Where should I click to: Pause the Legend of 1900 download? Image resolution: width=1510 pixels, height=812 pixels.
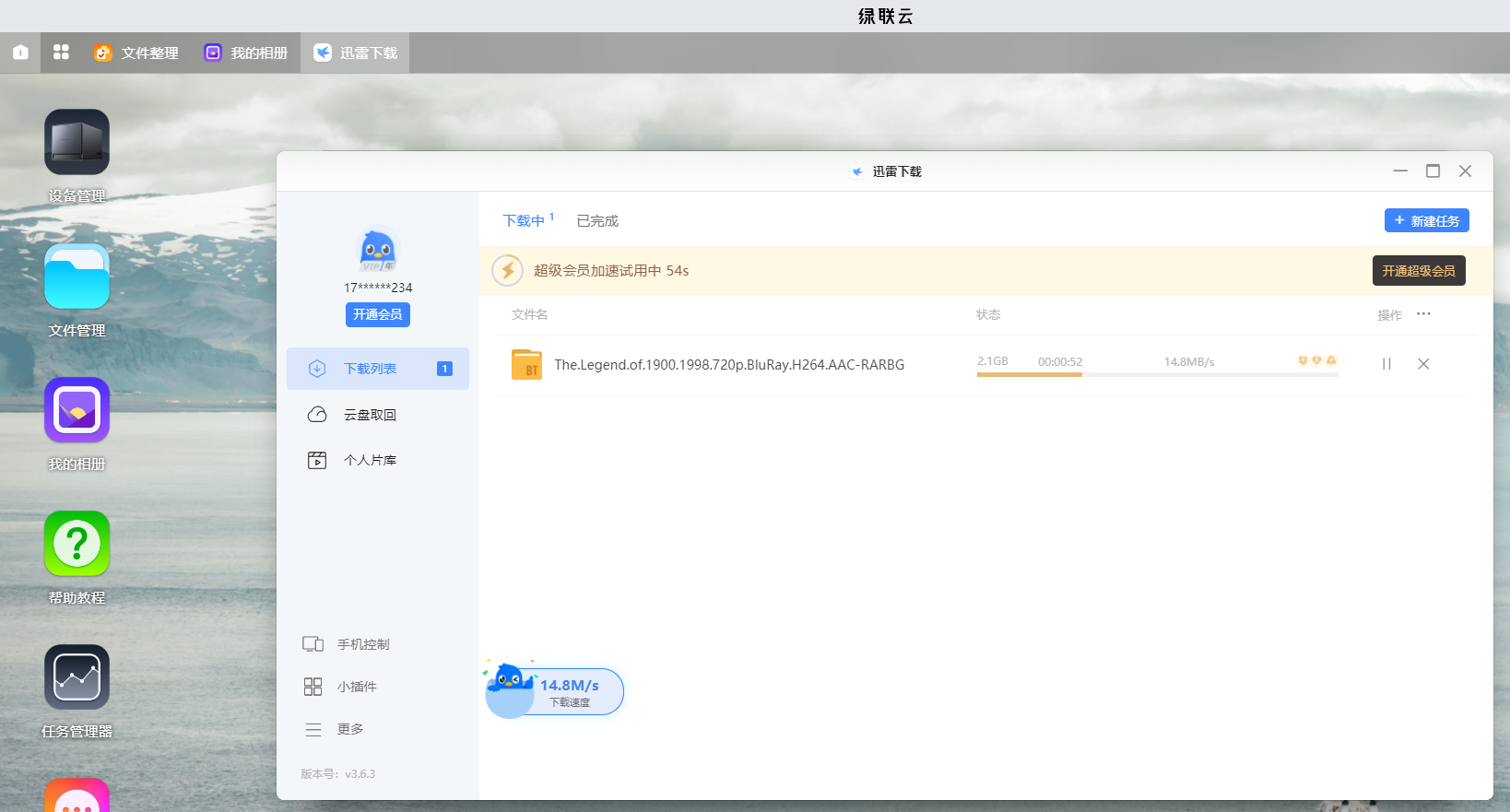(x=1386, y=364)
